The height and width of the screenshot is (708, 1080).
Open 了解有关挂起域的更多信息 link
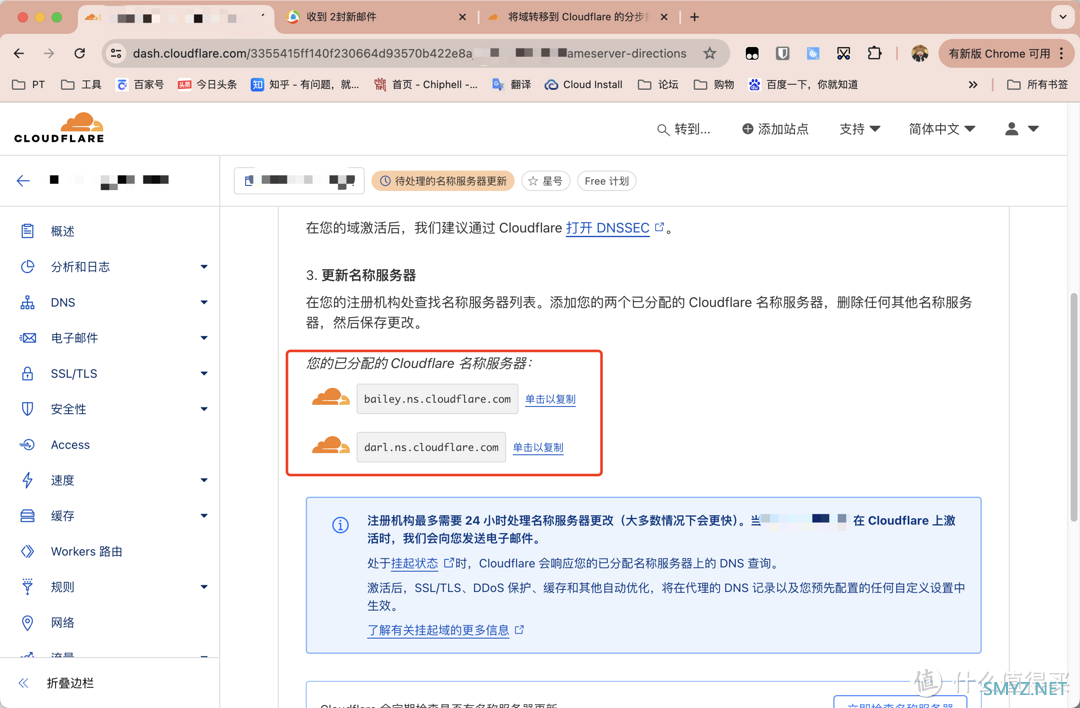438,630
